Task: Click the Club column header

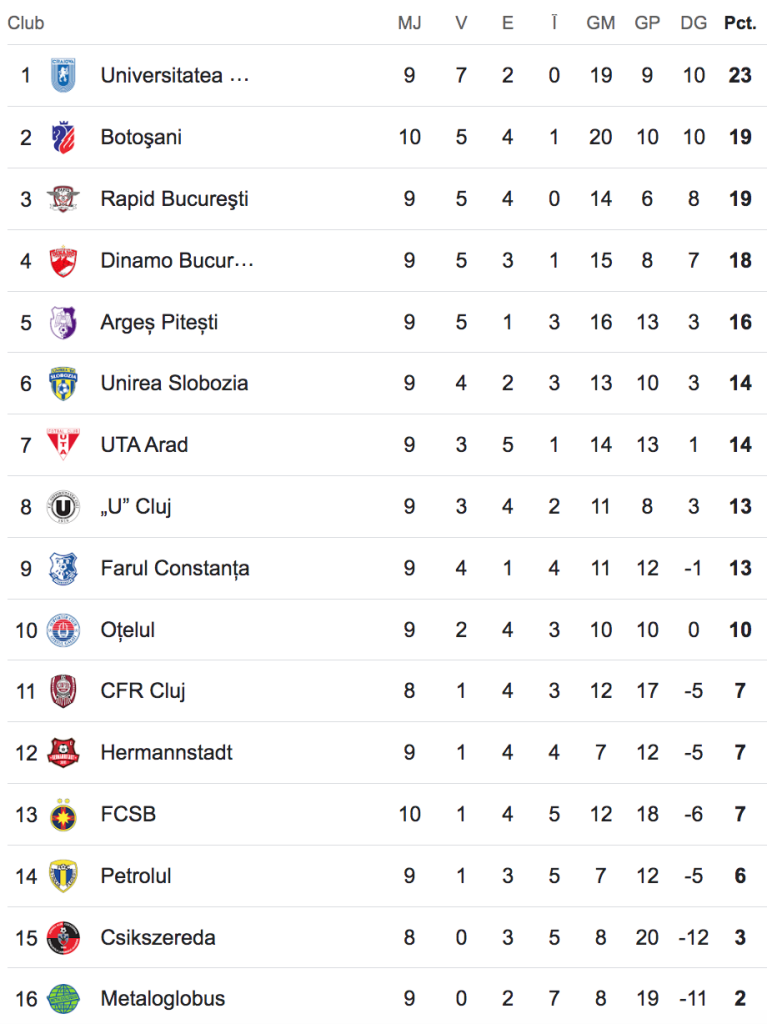Action: click(x=25, y=23)
